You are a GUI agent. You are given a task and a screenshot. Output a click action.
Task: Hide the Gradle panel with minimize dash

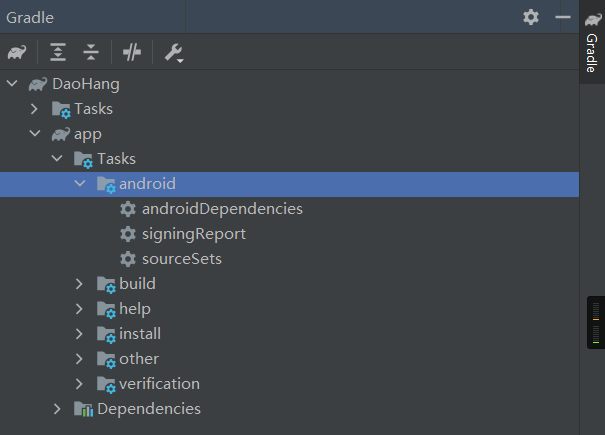[563, 17]
